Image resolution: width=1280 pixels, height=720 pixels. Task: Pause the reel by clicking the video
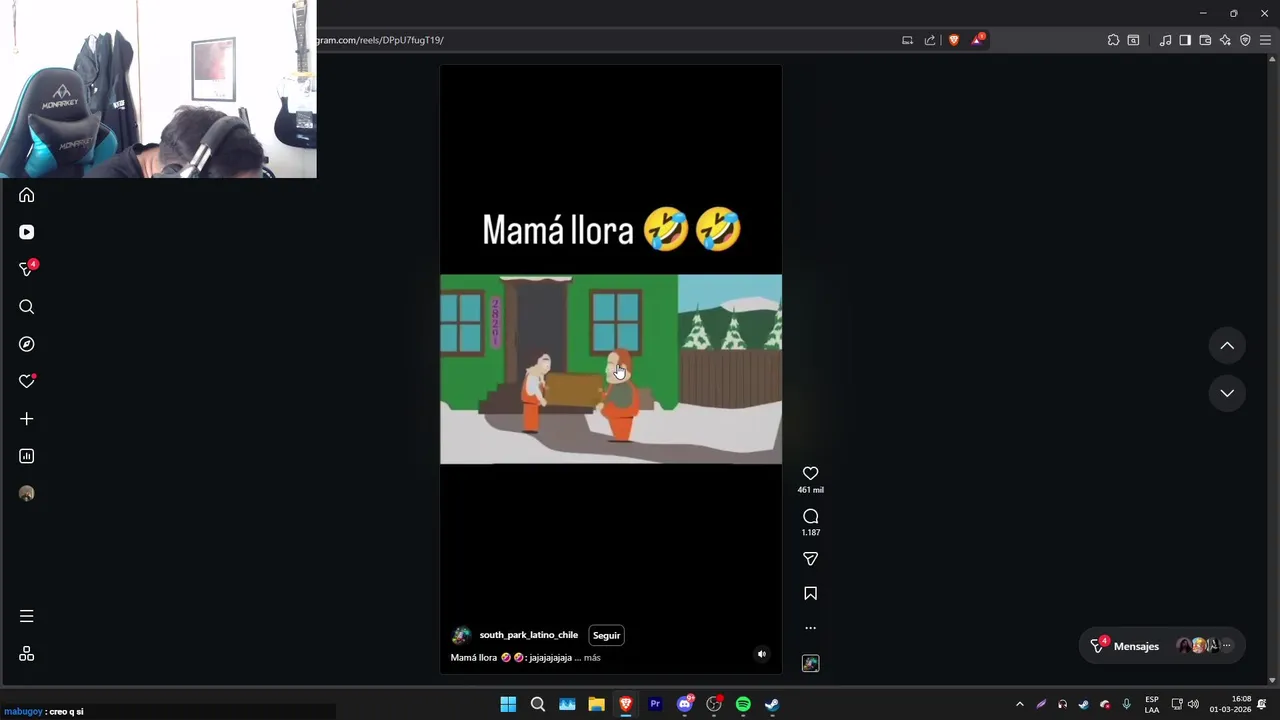(x=611, y=369)
